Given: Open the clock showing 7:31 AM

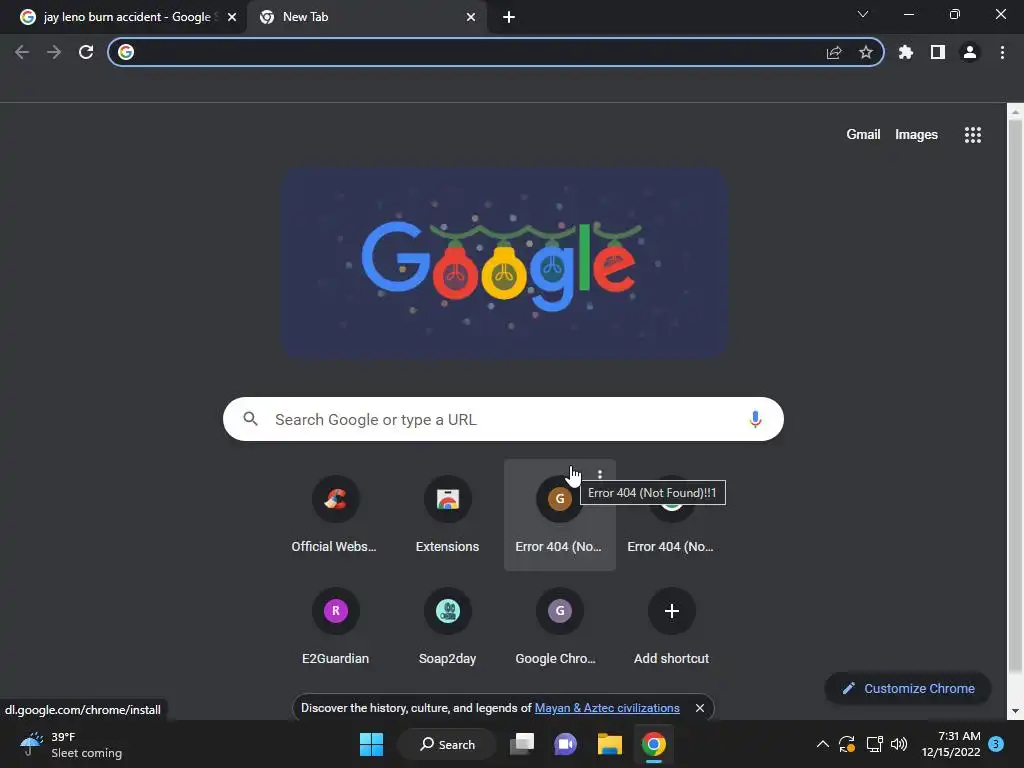Looking at the screenshot, I should click(x=951, y=744).
